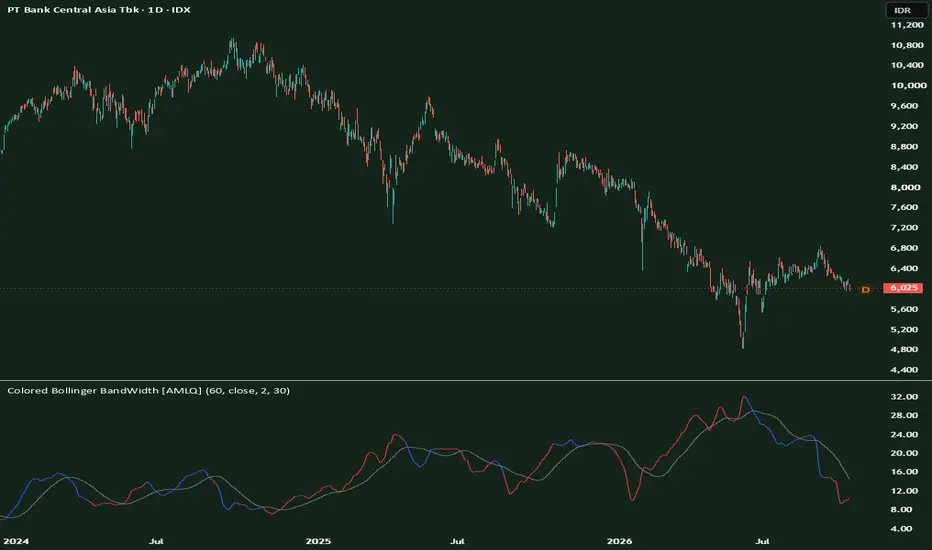The height and width of the screenshot is (550, 932).
Task: Click the 2026 time axis label
Action: [619, 541]
